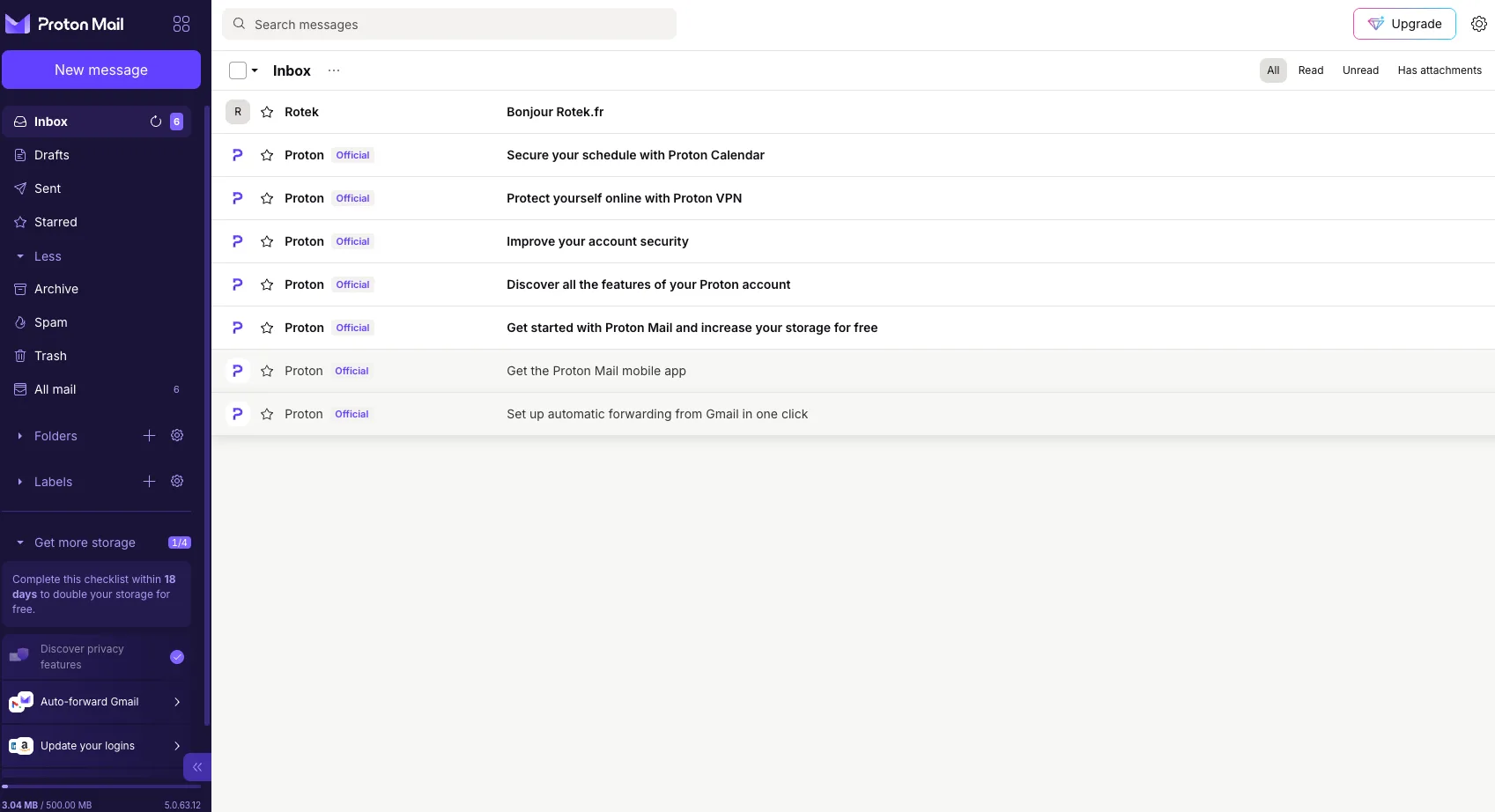
Task: Open Protect yourself online with Proton VPN
Action: [853, 198]
